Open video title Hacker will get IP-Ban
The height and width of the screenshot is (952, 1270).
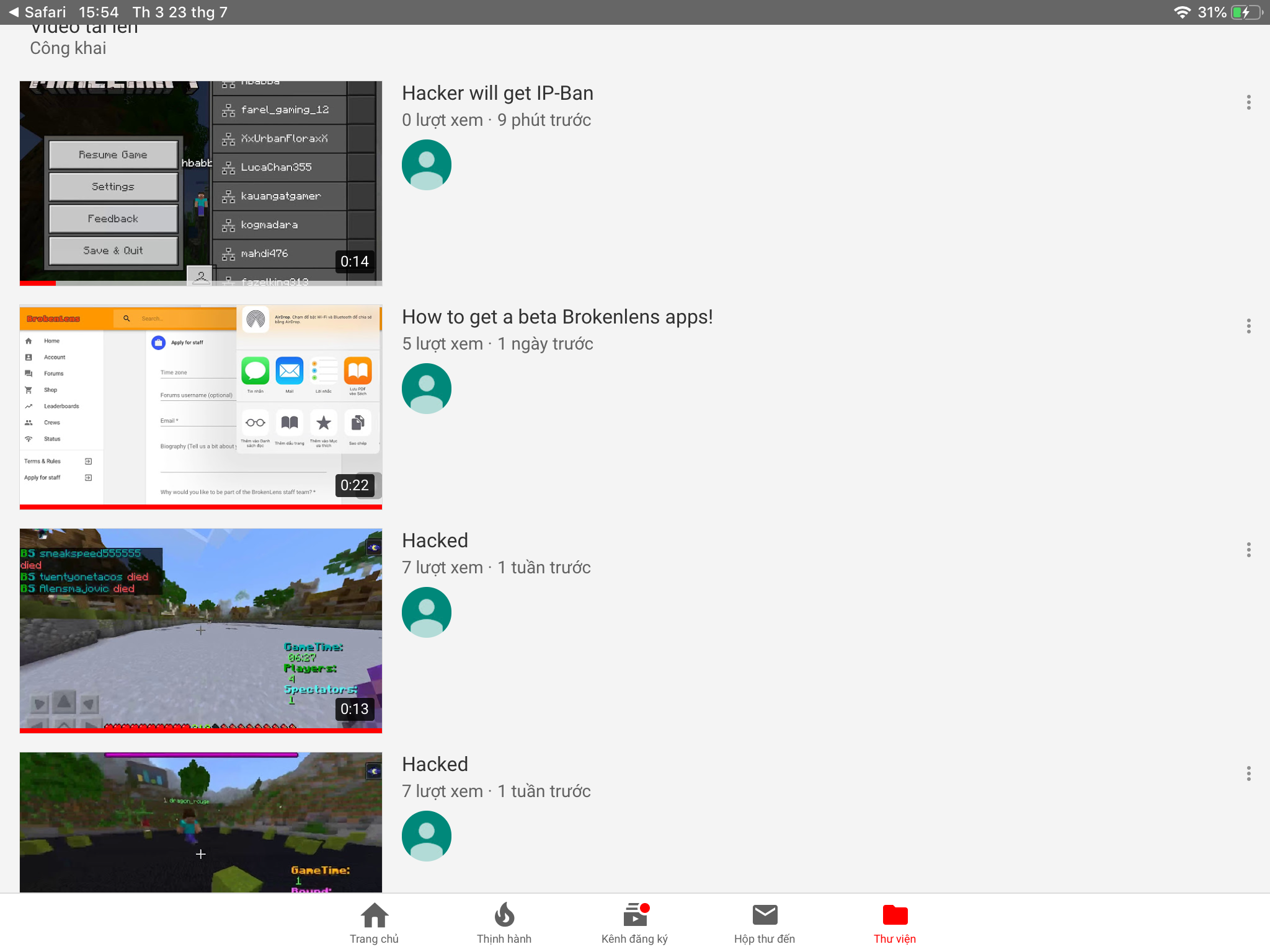pyautogui.click(x=497, y=93)
